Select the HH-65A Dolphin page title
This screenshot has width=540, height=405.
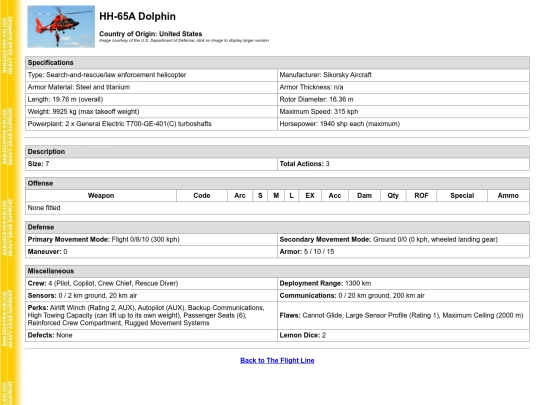coord(137,16)
